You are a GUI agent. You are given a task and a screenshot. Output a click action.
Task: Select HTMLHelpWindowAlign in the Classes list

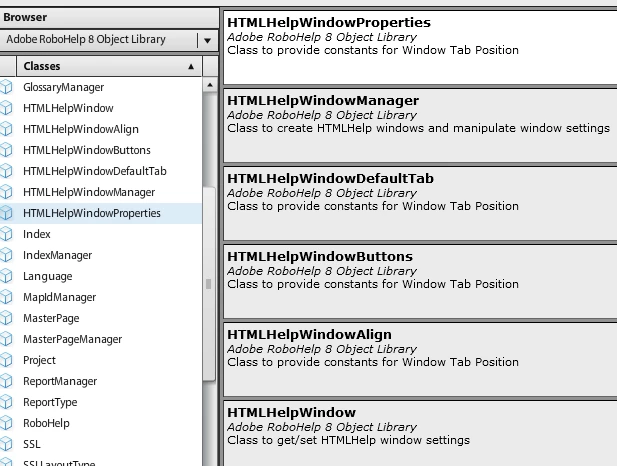pyautogui.click(x=101, y=129)
